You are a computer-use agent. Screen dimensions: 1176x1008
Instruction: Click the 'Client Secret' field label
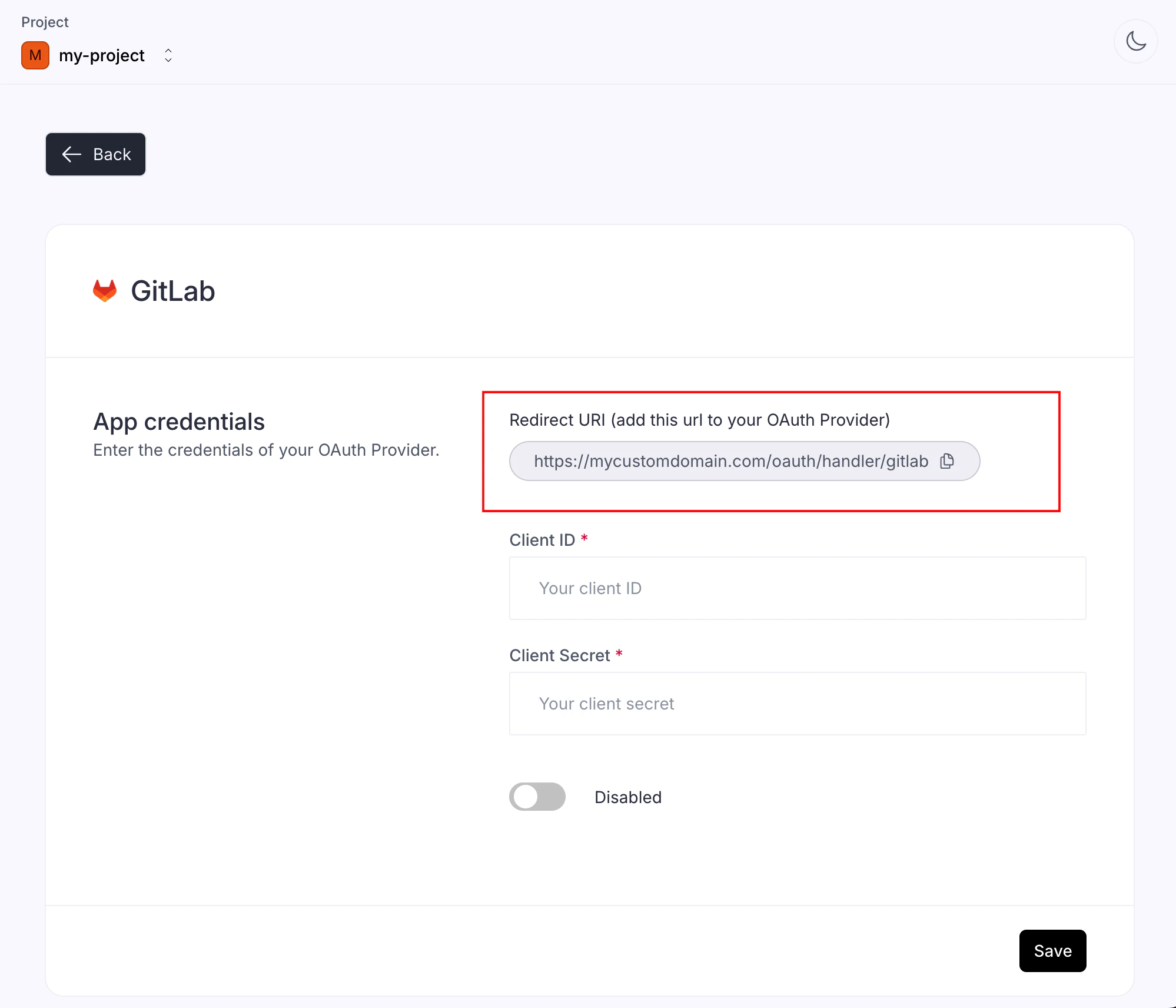coord(560,655)
